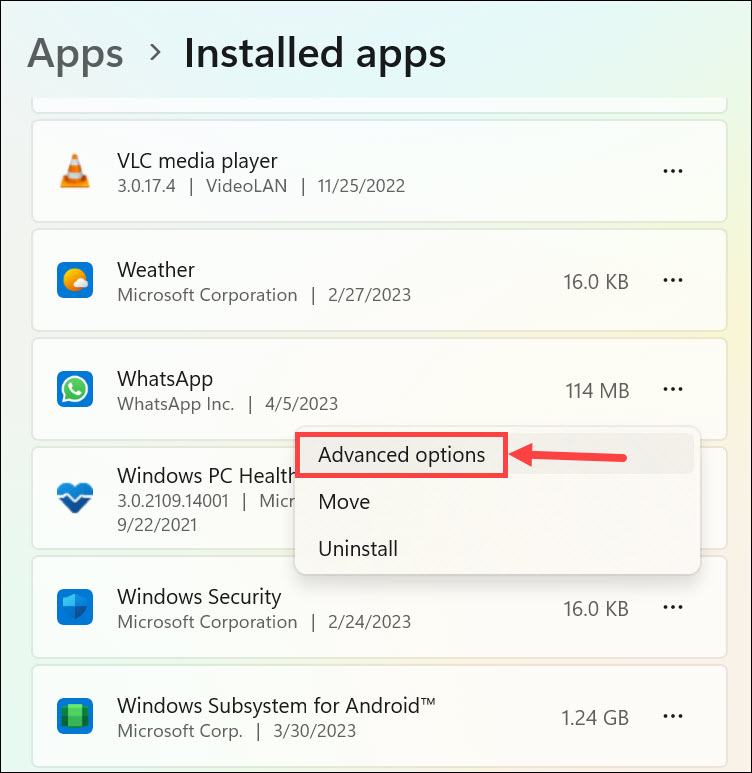The height and width of the screenshot is (773, 752).
Task: Click the Windows Subsystem for Android icon
Action: point(75,716)
